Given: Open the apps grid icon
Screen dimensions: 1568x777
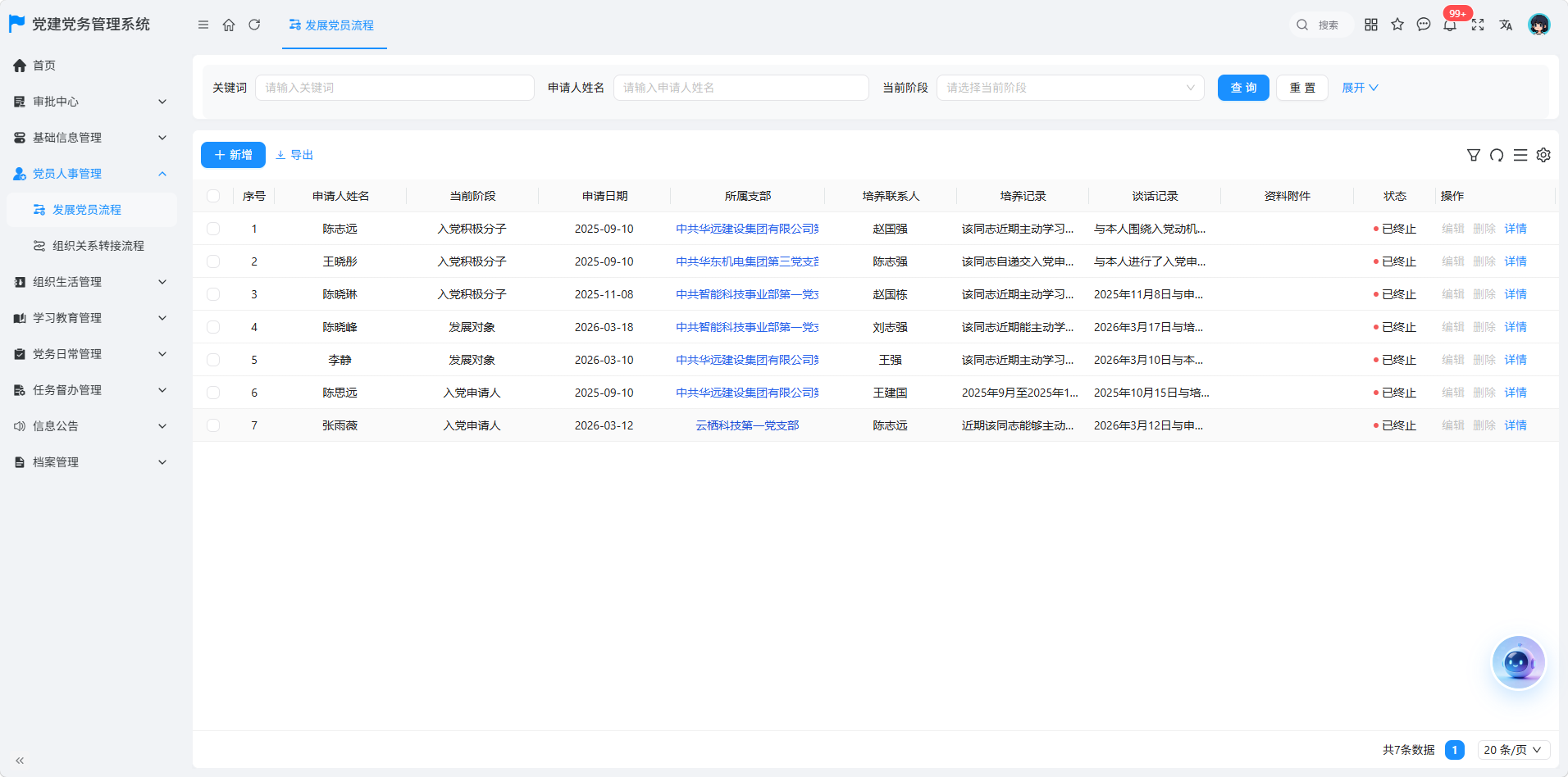Looking at the screenshot, I should point(1371,25).
